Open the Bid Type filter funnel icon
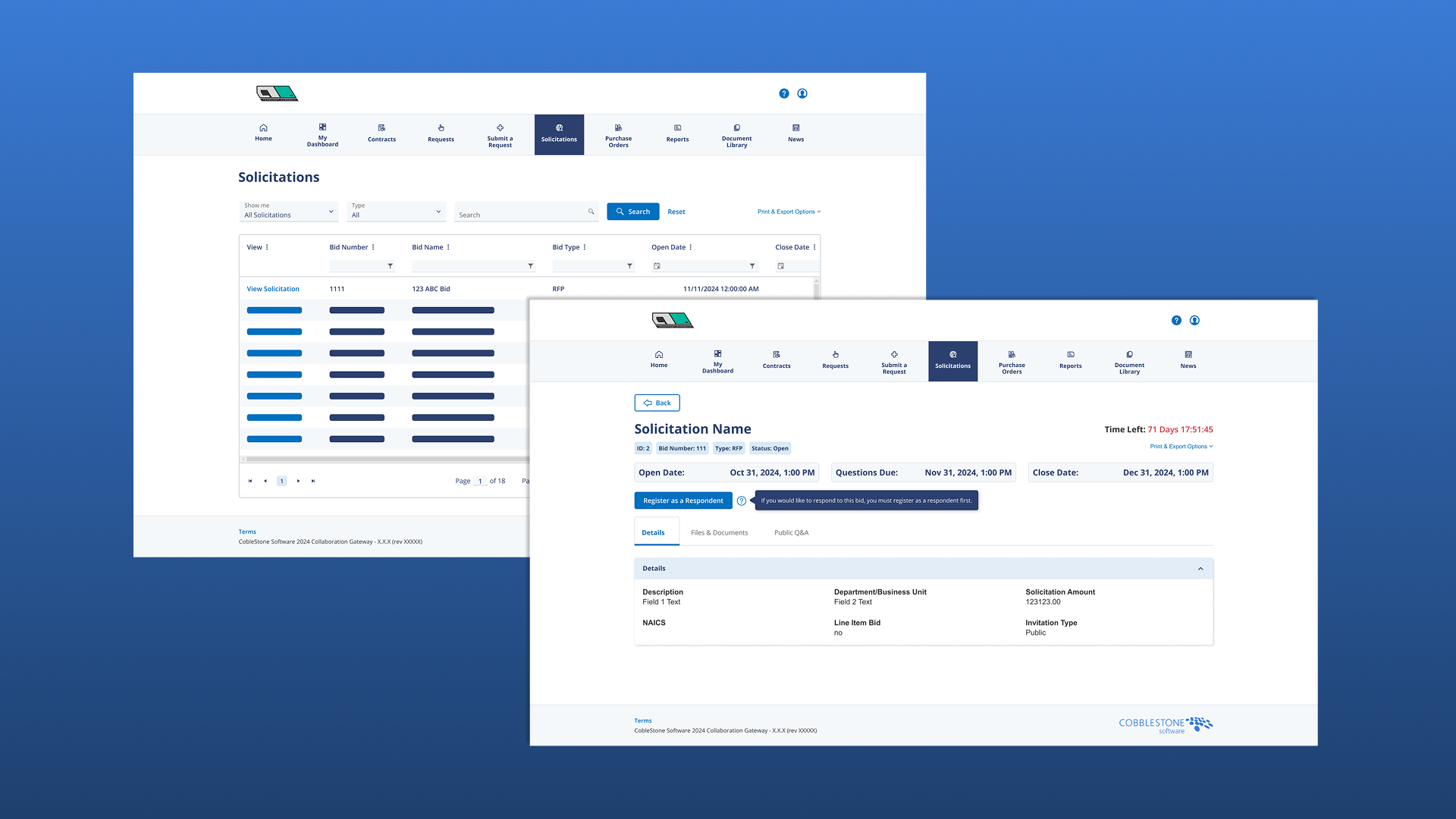 pos(629,266)
